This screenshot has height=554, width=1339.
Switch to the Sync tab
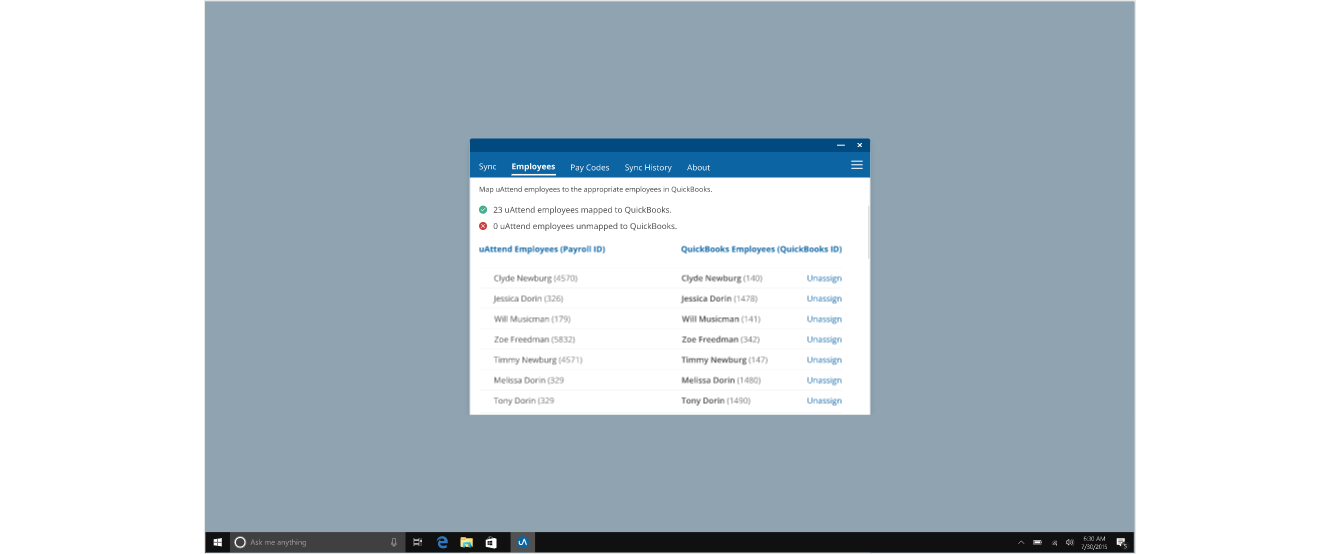tap(487, 167)
